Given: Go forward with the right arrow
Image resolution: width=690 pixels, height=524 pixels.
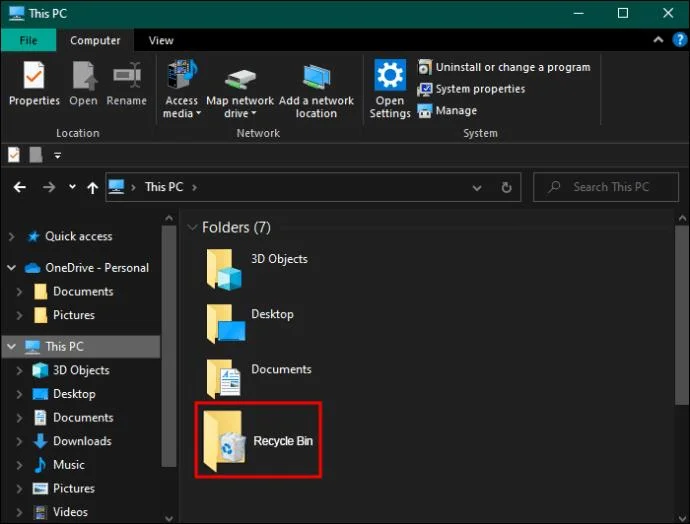Looking at the screenshot, I should pyautogui.click(x=49, y=187).
